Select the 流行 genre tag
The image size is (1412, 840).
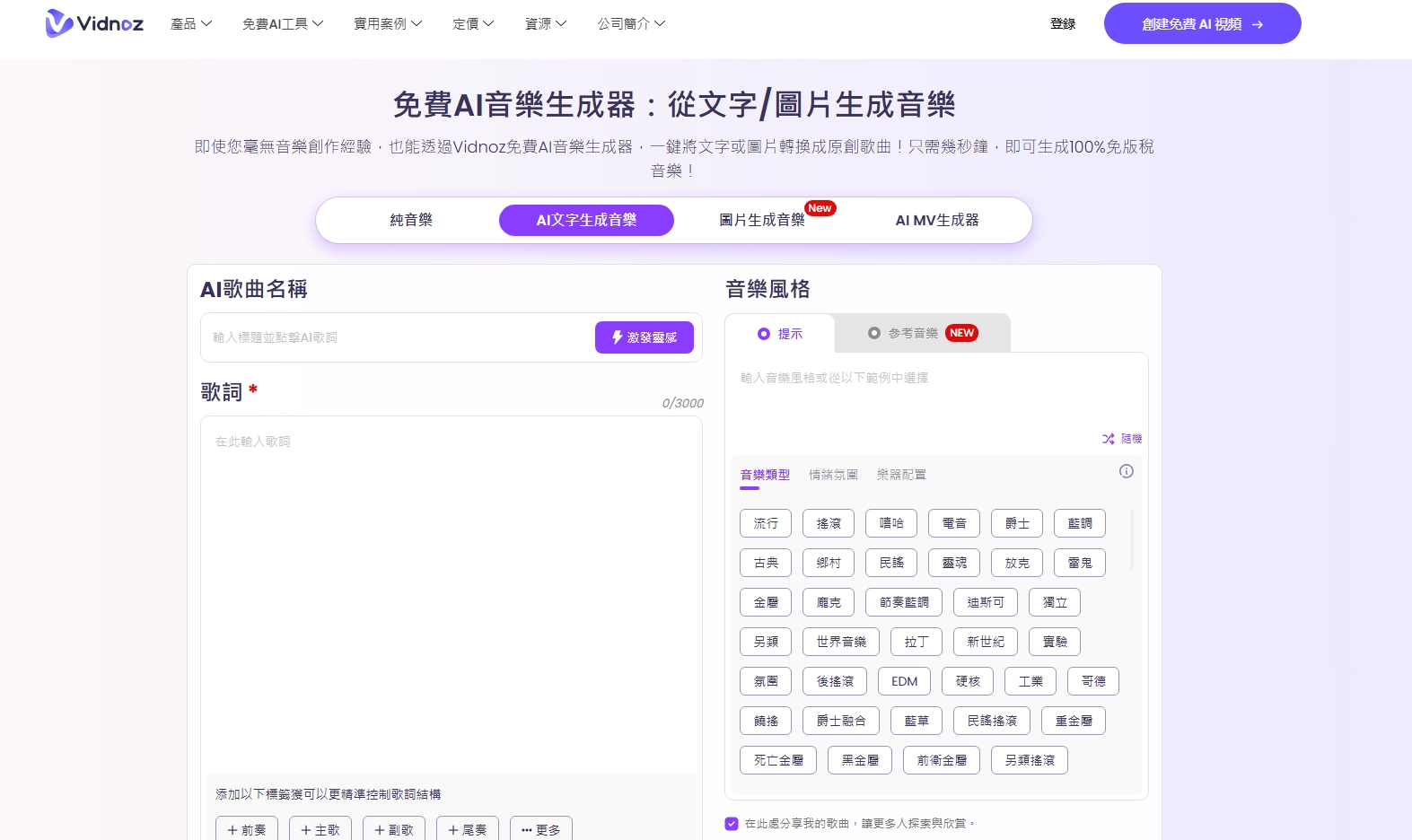point(766,523)
